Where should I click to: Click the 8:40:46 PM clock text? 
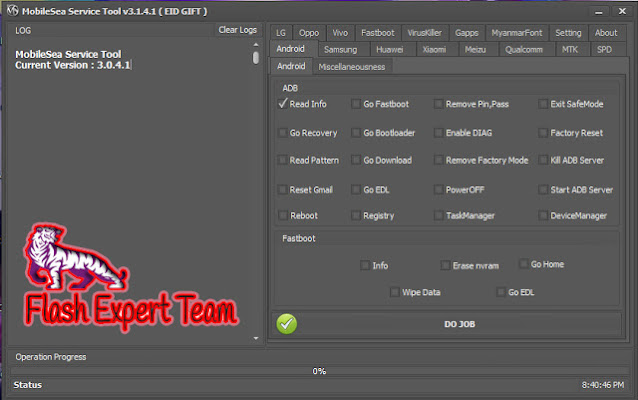(603, 385)
